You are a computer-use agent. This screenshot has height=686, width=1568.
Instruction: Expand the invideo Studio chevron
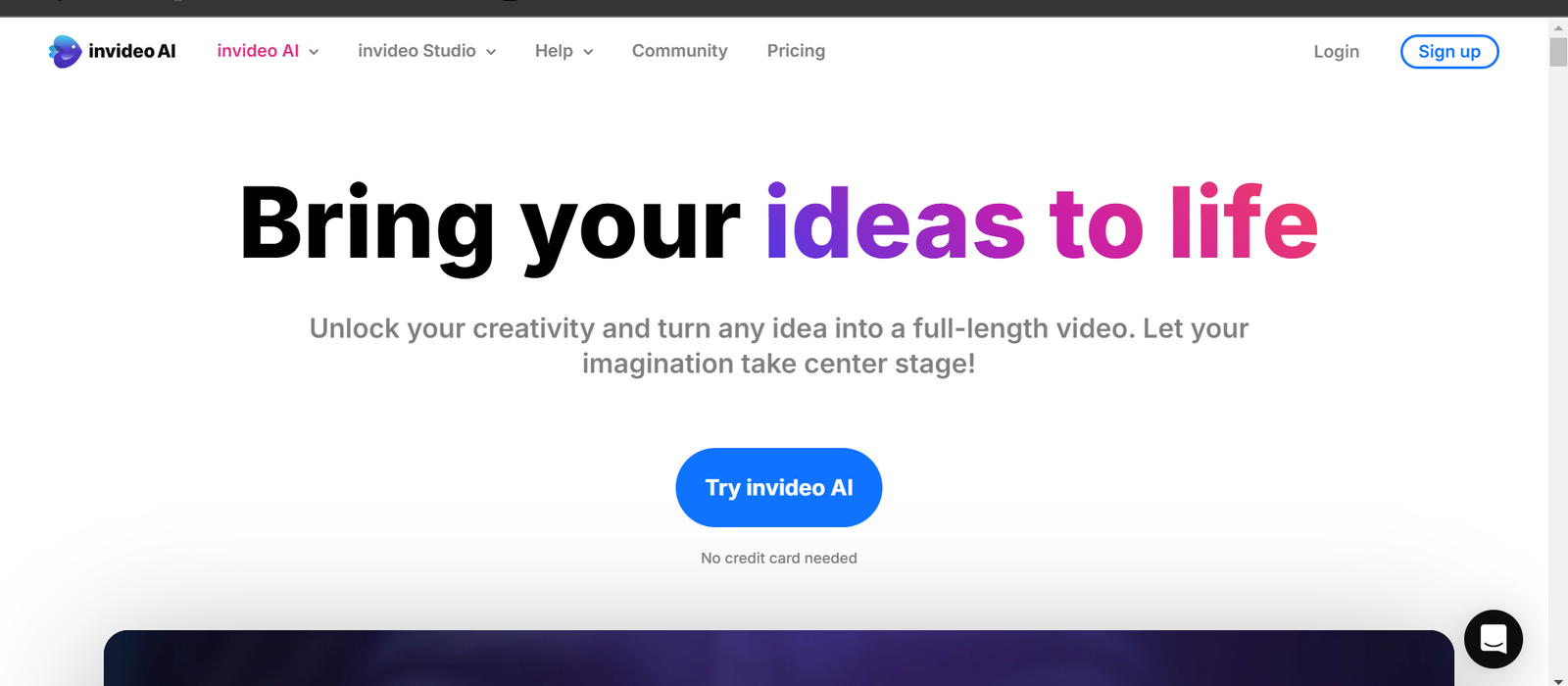point(491,52)
